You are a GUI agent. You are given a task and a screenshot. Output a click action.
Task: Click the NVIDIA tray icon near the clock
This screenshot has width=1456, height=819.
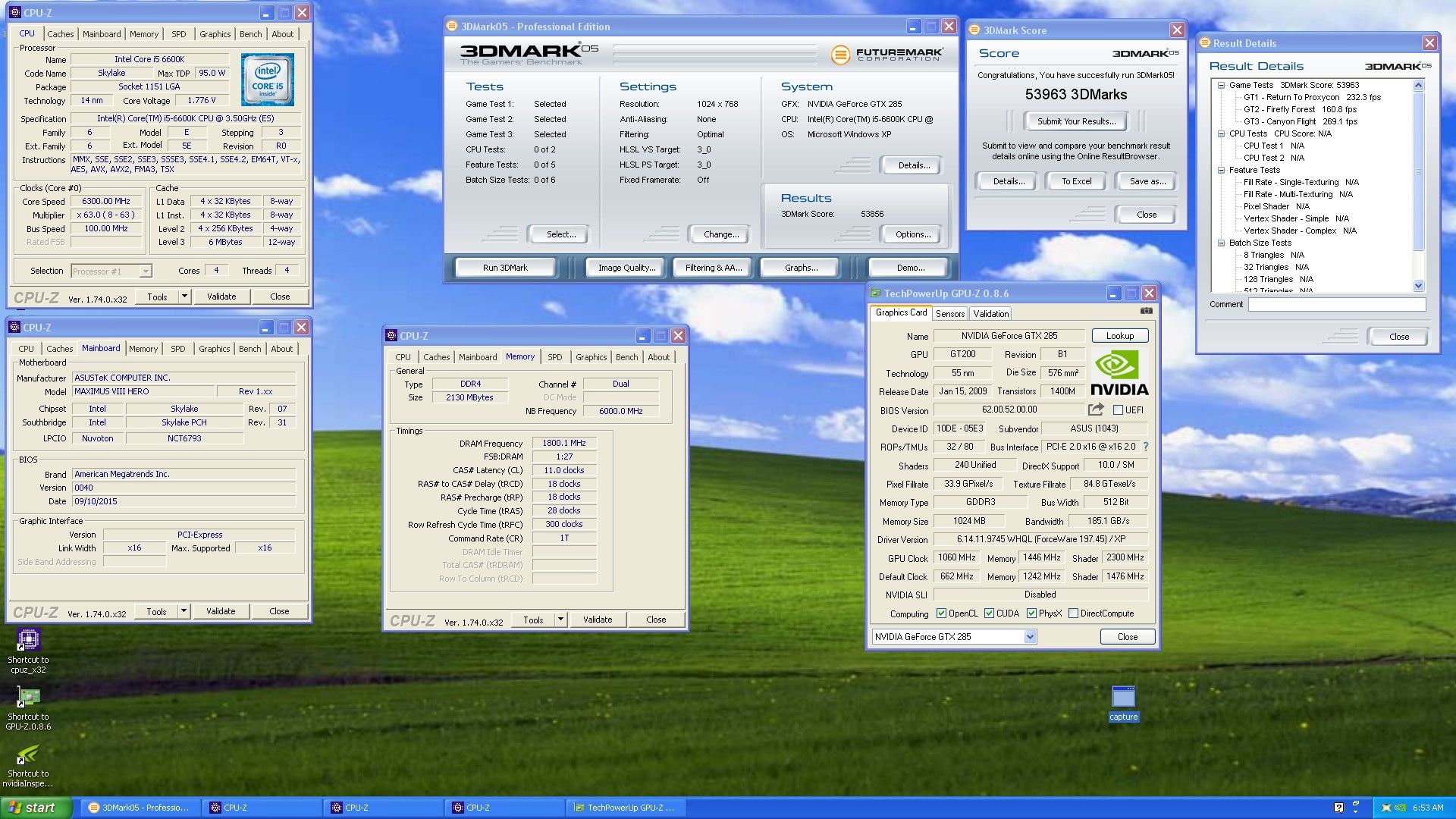coord(1400,808)
